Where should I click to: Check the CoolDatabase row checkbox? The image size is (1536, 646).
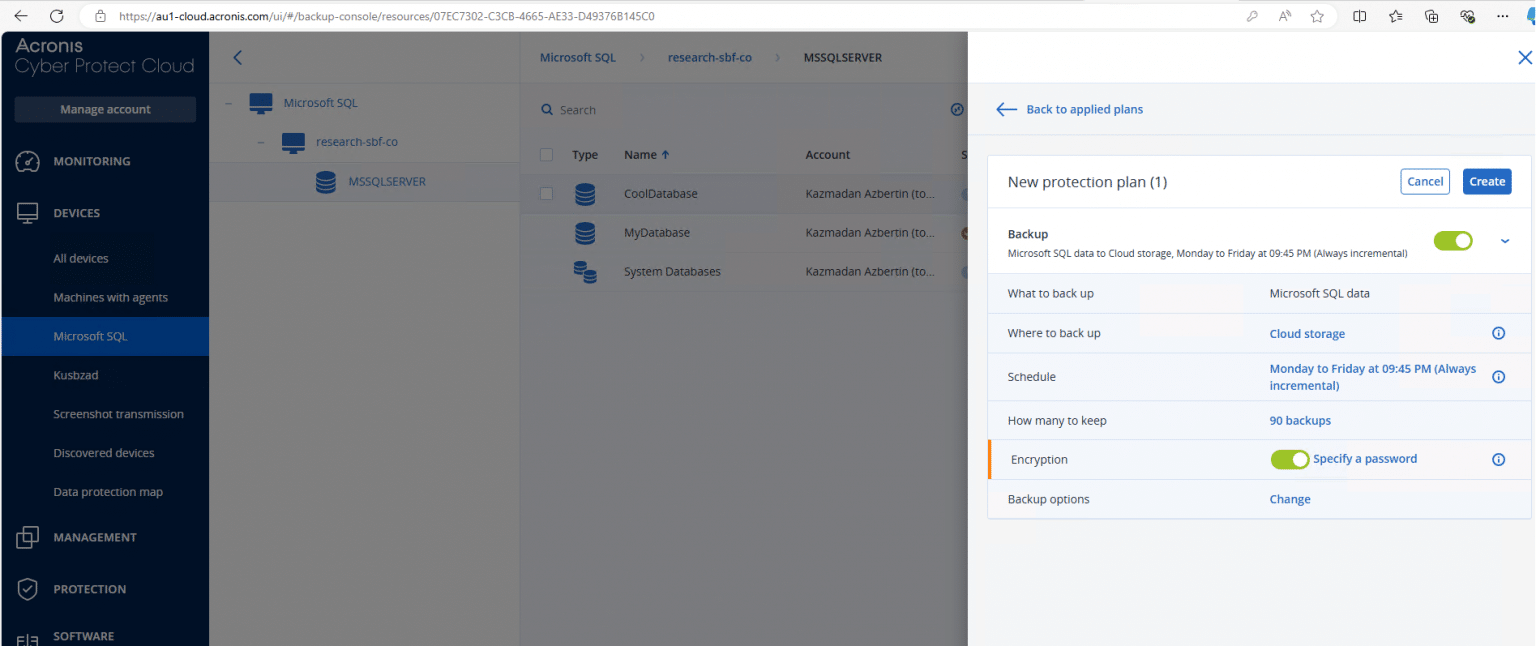(545, 193)
